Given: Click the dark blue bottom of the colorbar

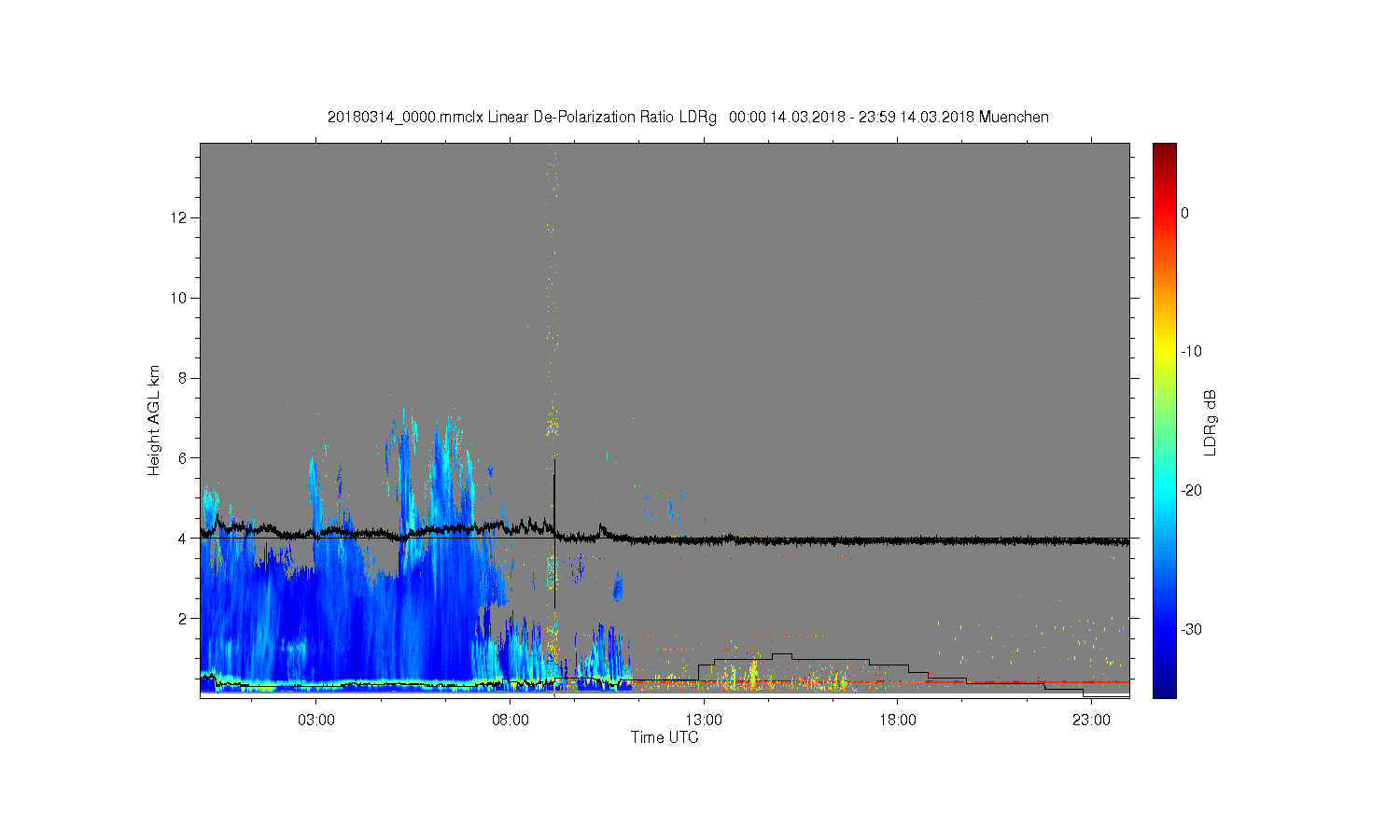Looking at the screenshot, I should coord(1164,691).
